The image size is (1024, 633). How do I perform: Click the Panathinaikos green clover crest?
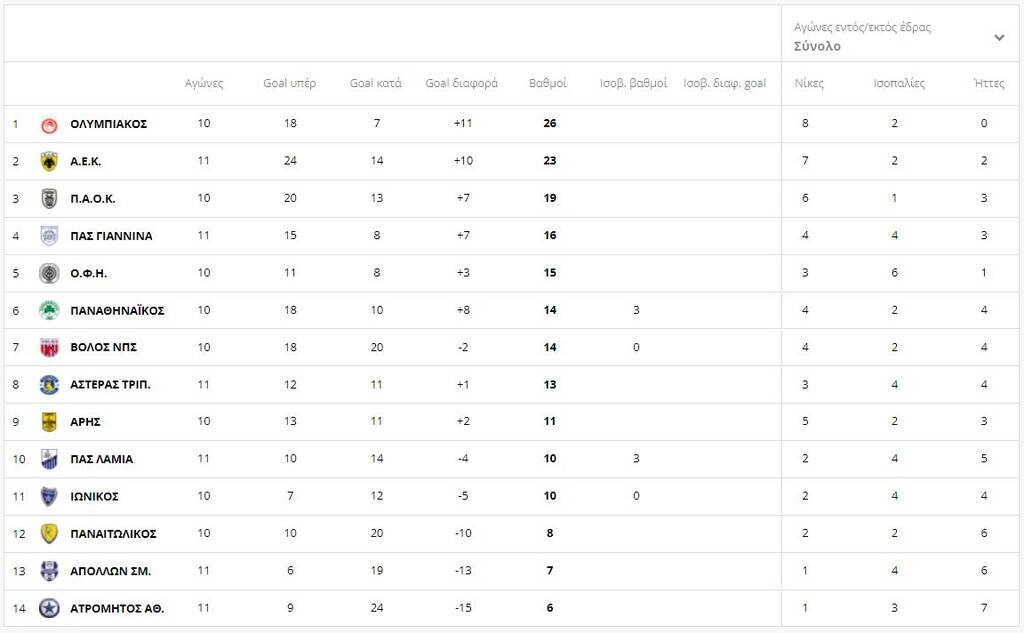[49, 310]
